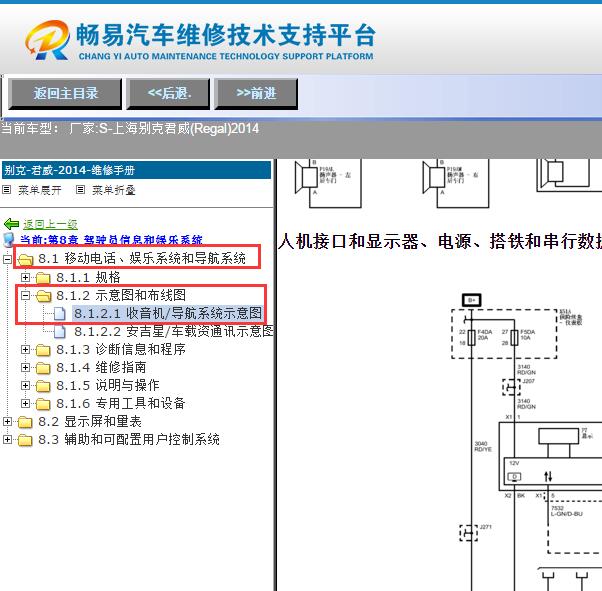602x591 pixels.
Task: Click the green back arrow icon
Action: (11, 224)
